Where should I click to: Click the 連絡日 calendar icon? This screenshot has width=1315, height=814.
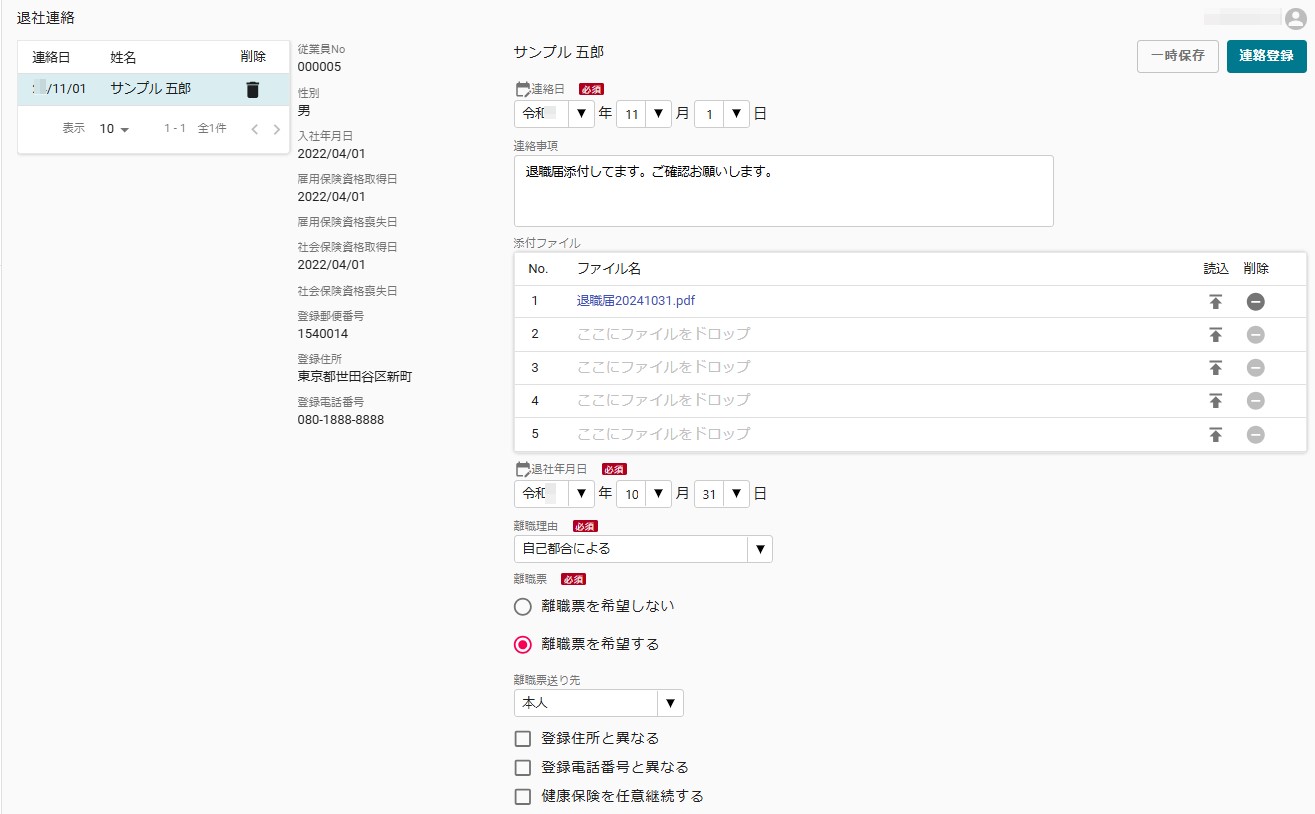pyautogui.click(x=522, y=89)
